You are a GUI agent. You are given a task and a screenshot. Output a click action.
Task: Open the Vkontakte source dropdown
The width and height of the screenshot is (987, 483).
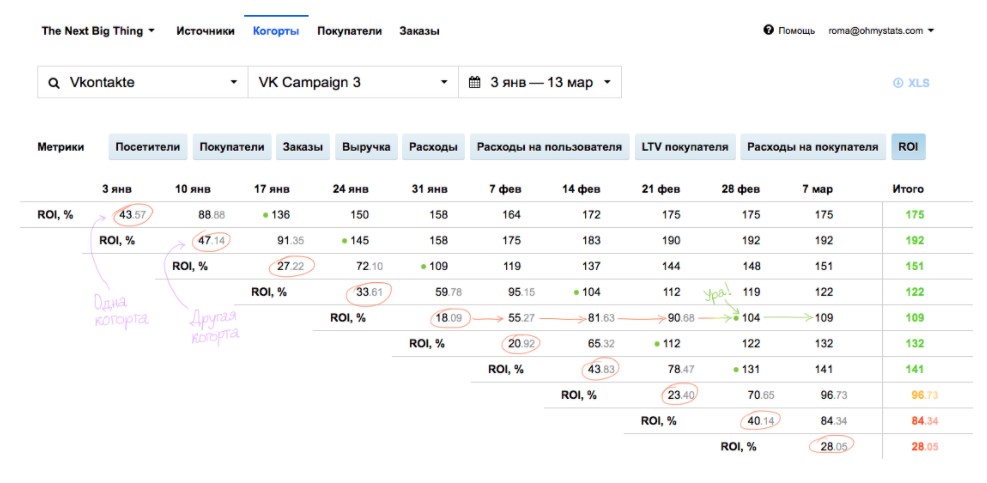143,82
